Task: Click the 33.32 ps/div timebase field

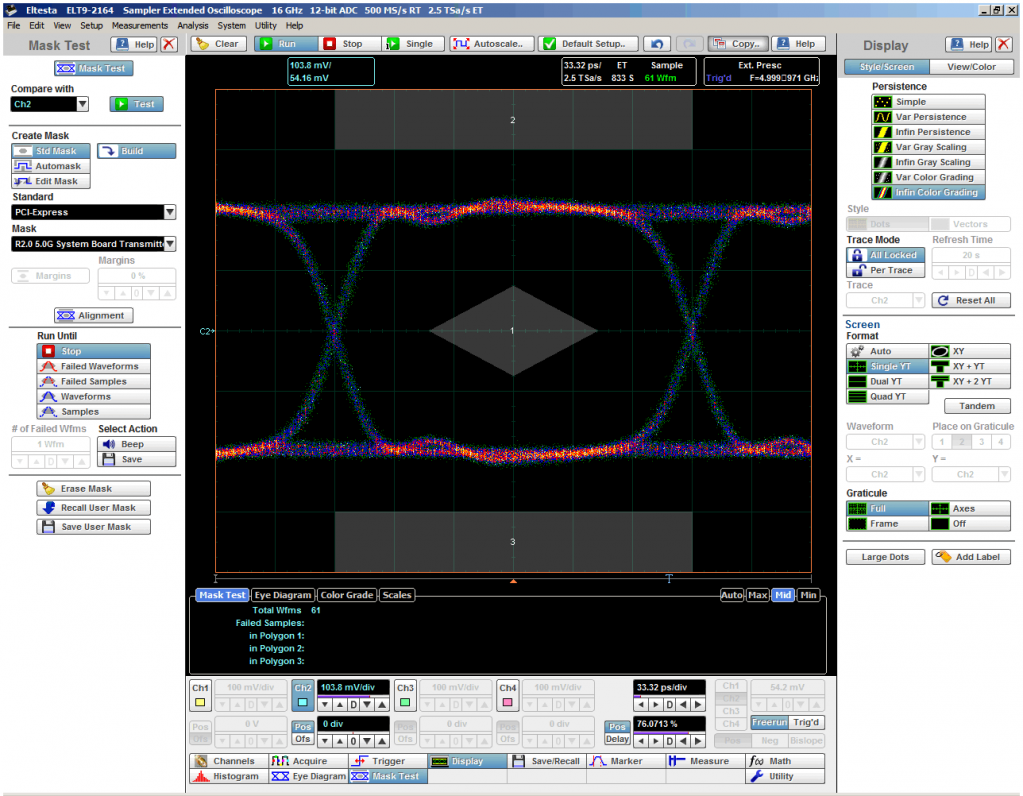Action: pos(669,688)
